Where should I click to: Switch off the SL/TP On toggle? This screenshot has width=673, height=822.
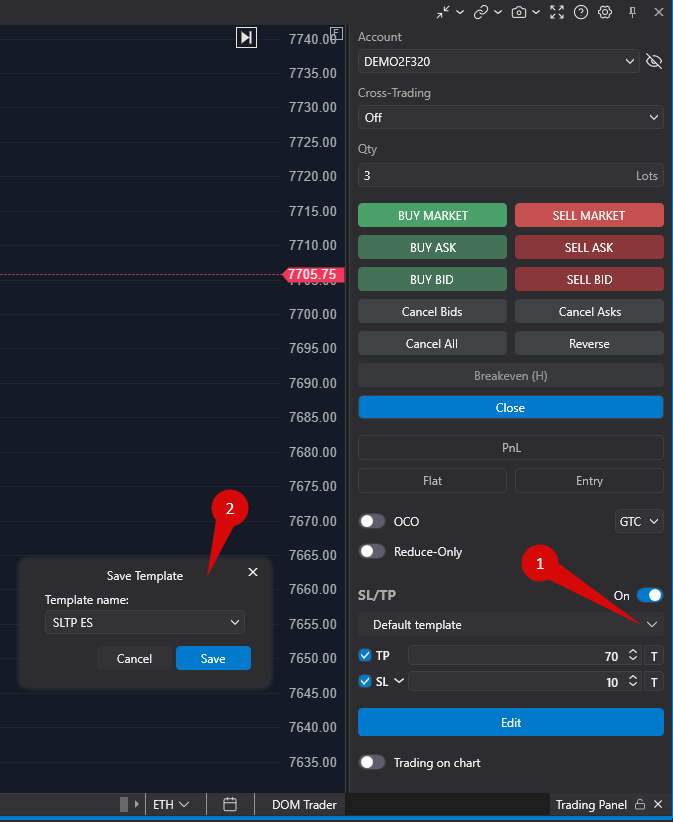pyautogui.click(x=650, y=595)
